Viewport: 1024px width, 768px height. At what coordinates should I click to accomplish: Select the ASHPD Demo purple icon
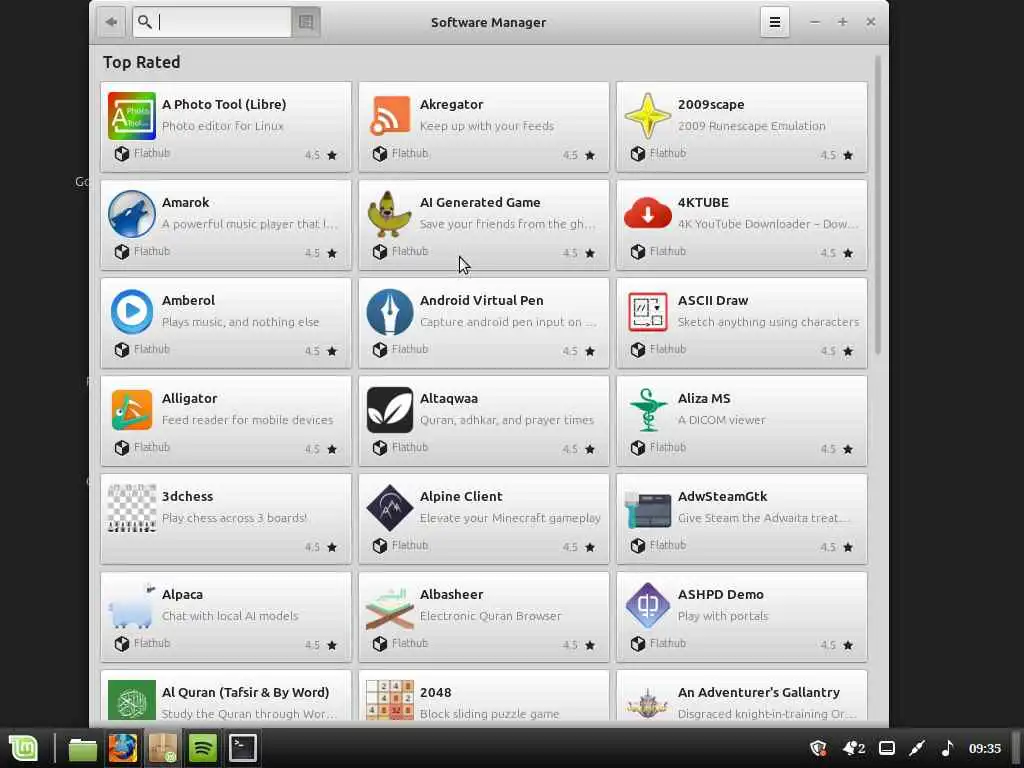[647, 606]
